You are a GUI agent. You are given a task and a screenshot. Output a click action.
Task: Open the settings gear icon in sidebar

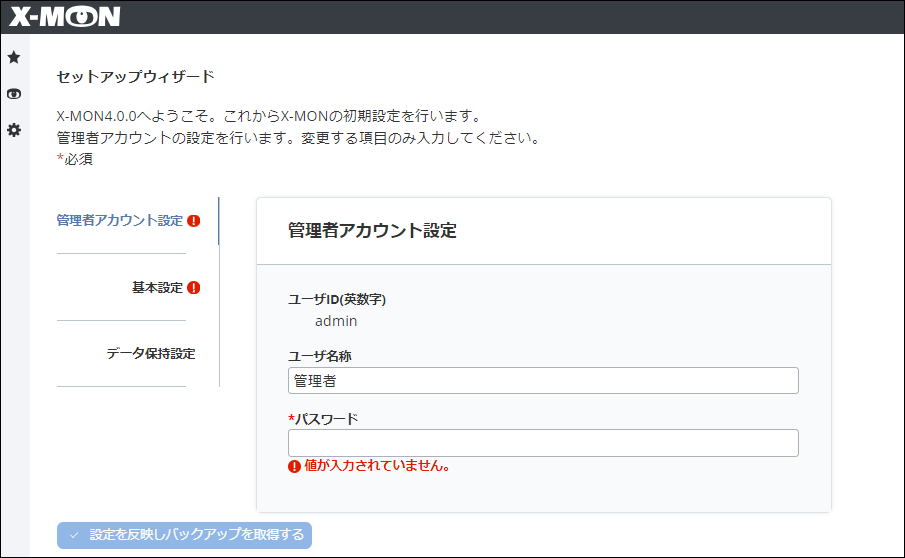(x=14, y=130)
